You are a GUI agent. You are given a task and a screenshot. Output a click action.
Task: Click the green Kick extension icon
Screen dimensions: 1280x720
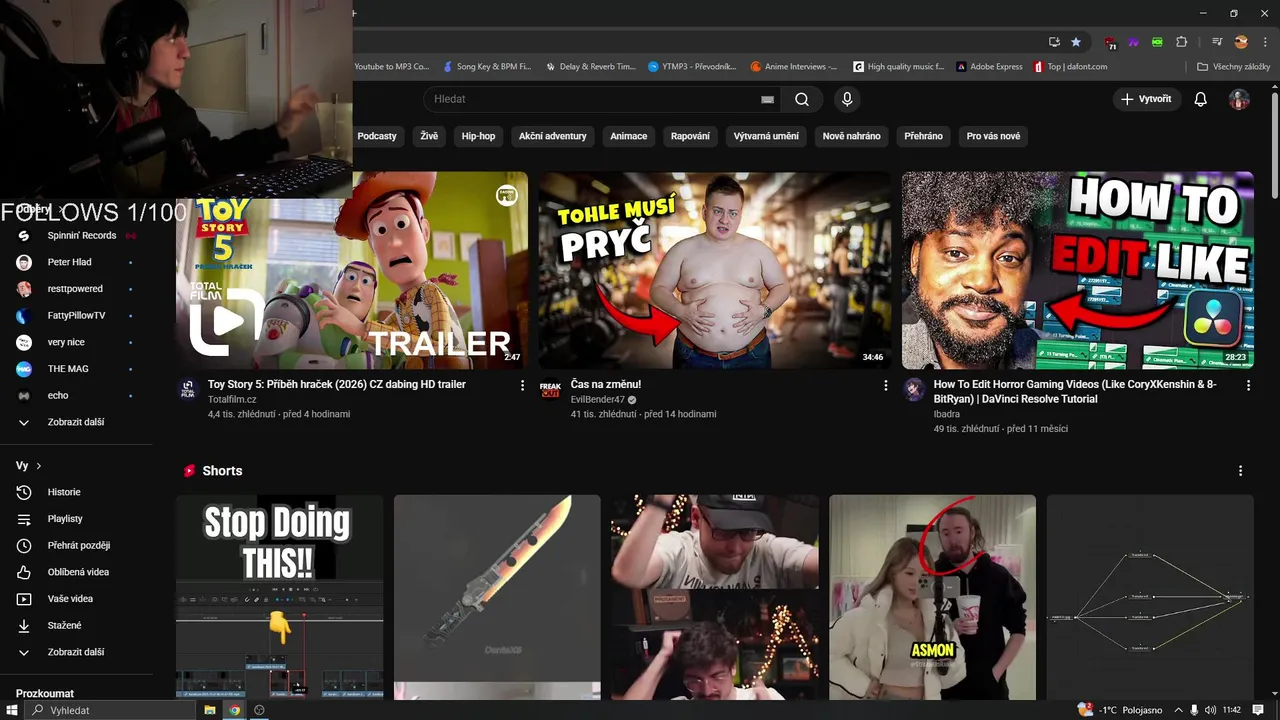point(1157,42)
